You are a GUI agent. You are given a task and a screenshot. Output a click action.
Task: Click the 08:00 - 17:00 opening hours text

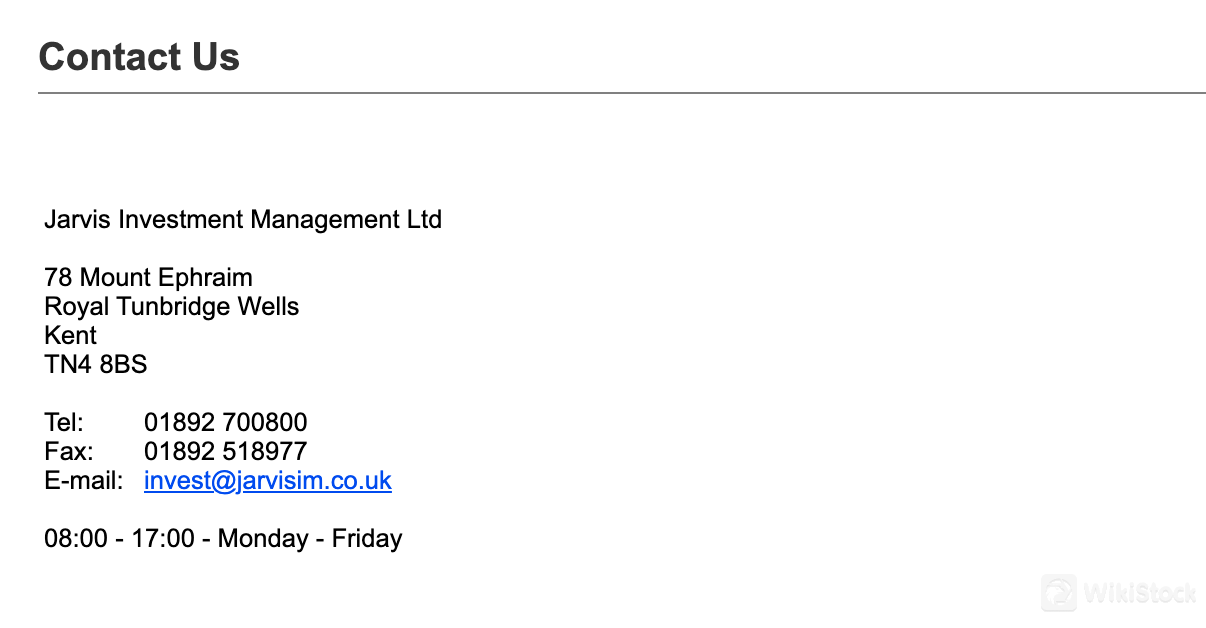120,538
